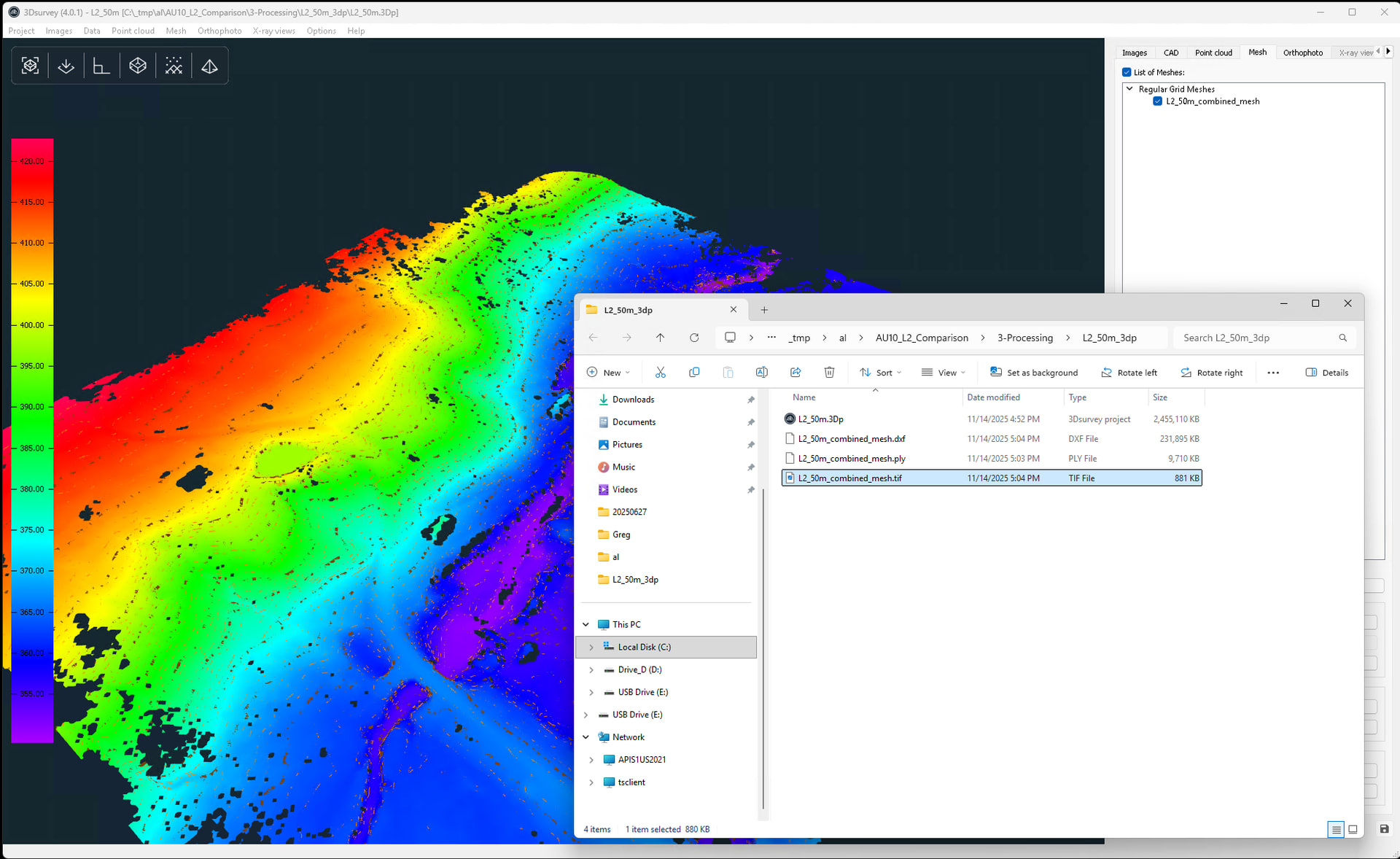Switch Explorer to details list view icon
Screen dimensions: 1400x859
pos(1336,829)
